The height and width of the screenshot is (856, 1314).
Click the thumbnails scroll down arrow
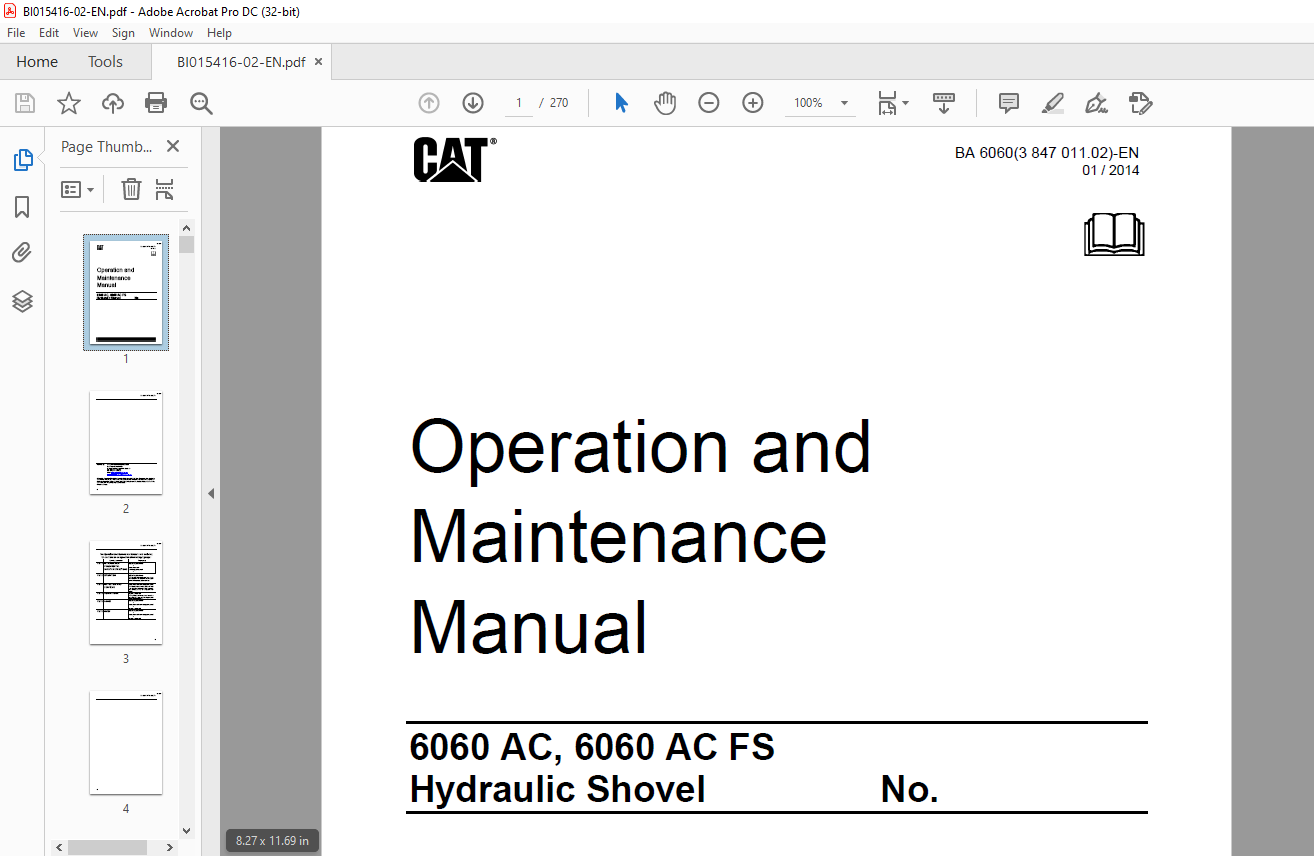[x=187, y=830]
